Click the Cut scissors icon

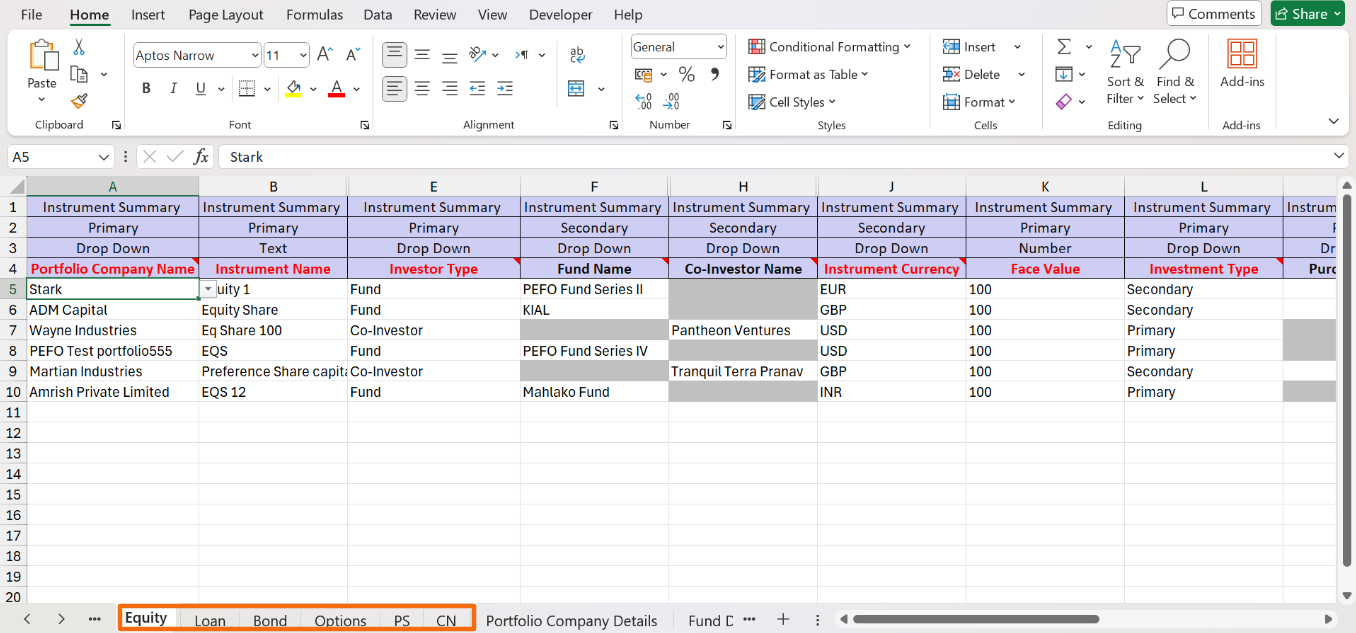[x=79, y=48]
